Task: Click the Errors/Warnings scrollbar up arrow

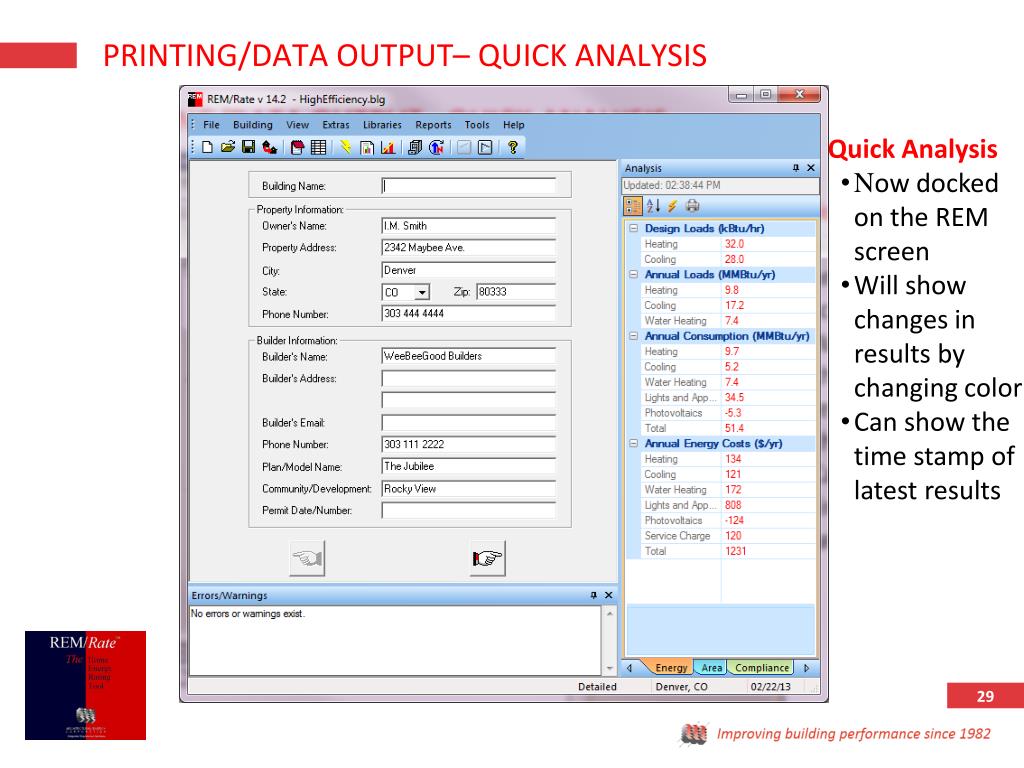Action: coord(609,613)
